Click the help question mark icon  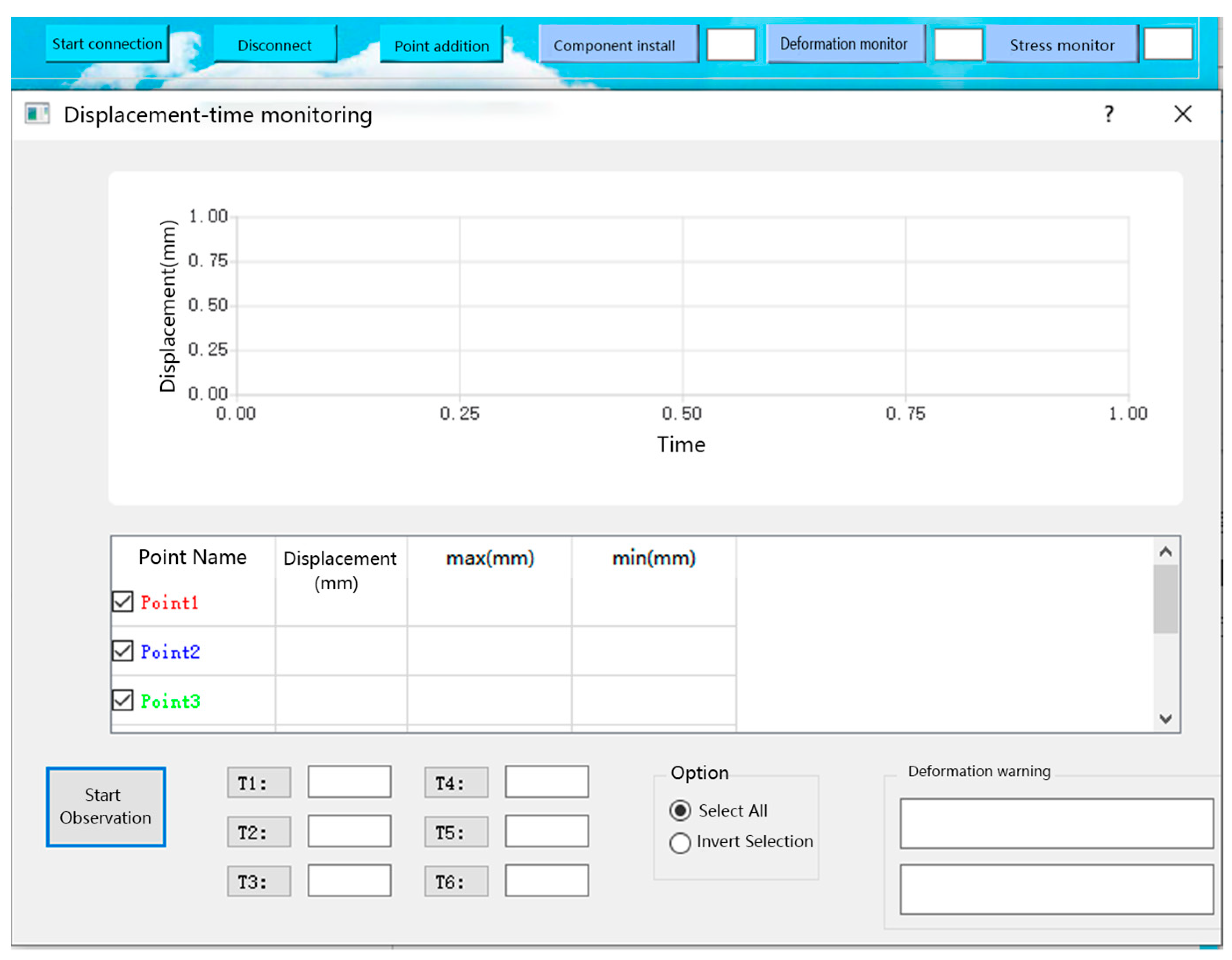click(x=1109, y=115)
